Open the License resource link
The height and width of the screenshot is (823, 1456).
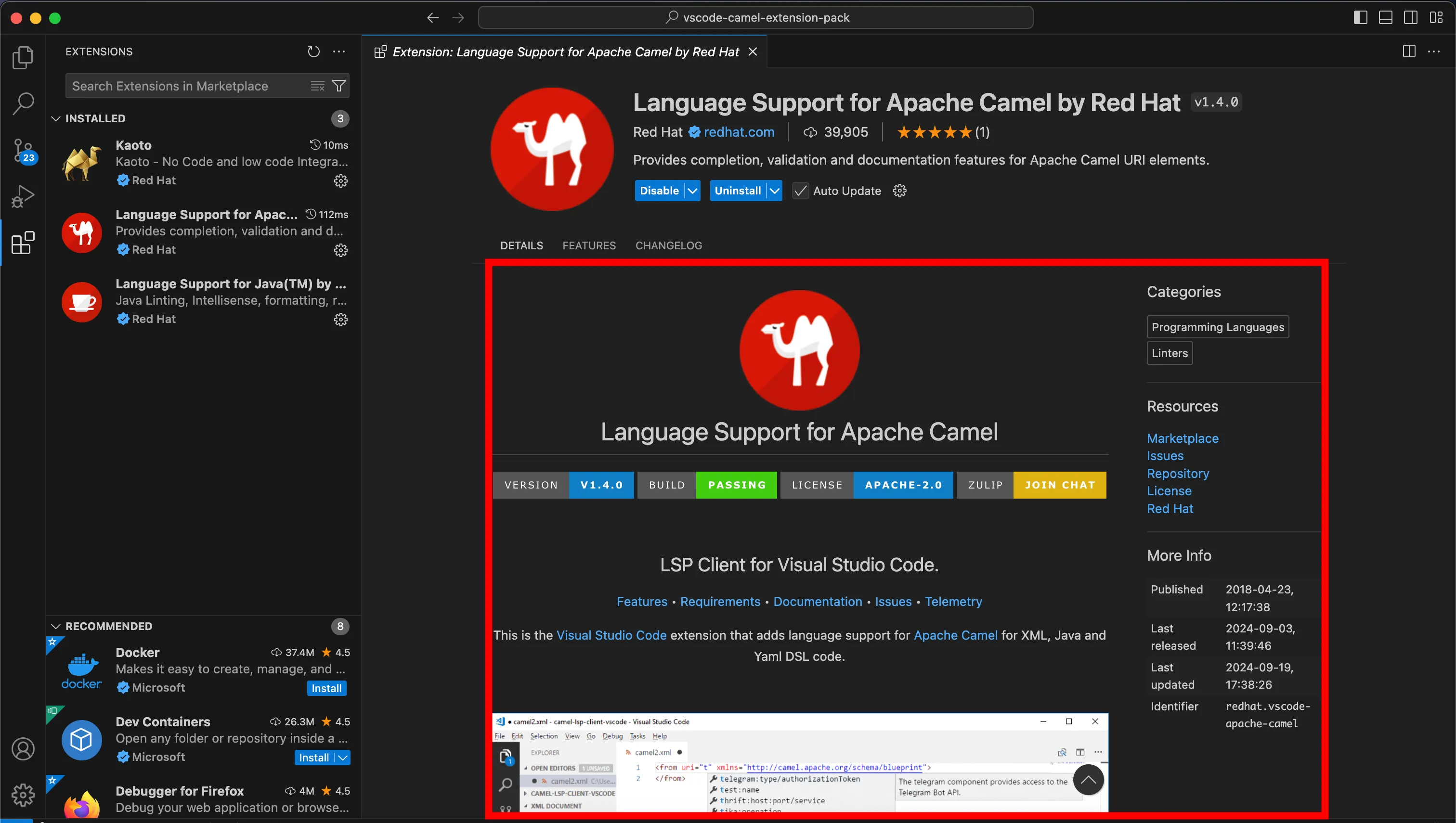1169,490
